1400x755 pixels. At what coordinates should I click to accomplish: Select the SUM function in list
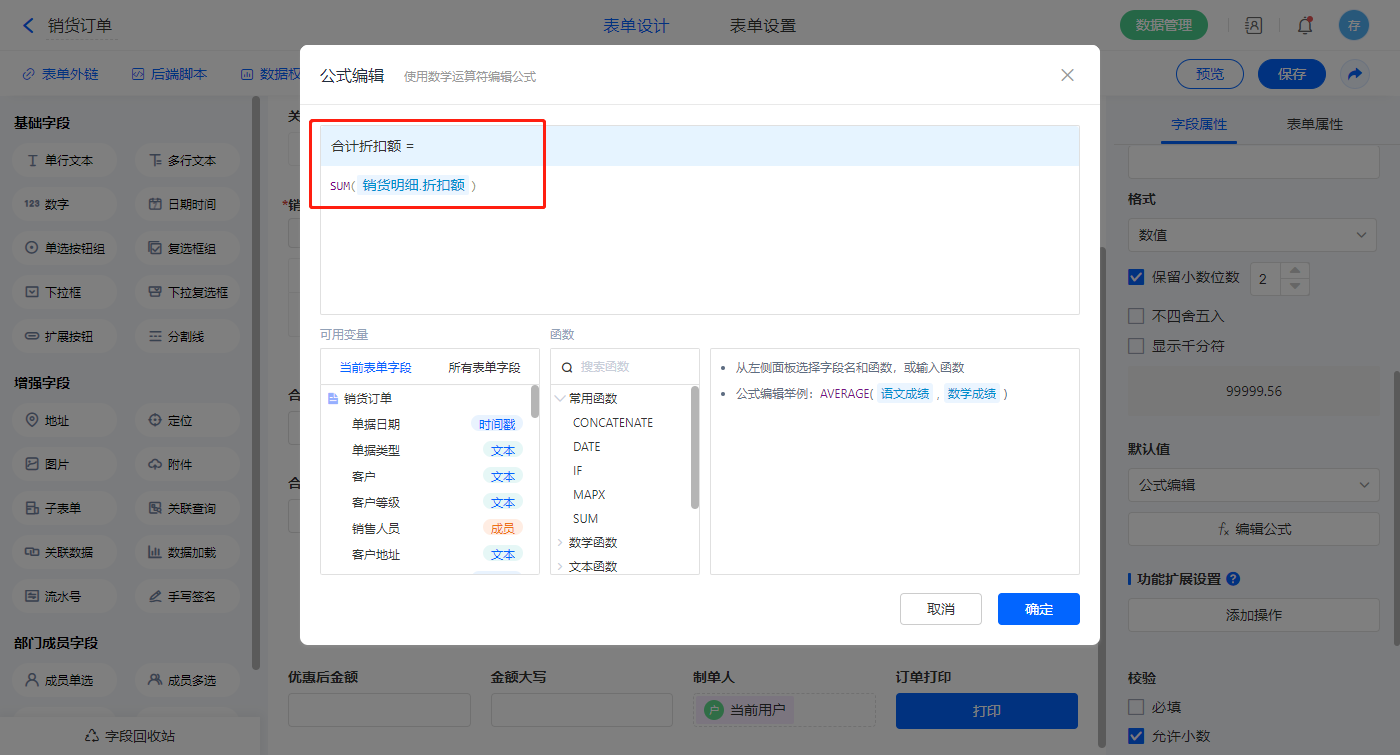(x=585, y=519)
